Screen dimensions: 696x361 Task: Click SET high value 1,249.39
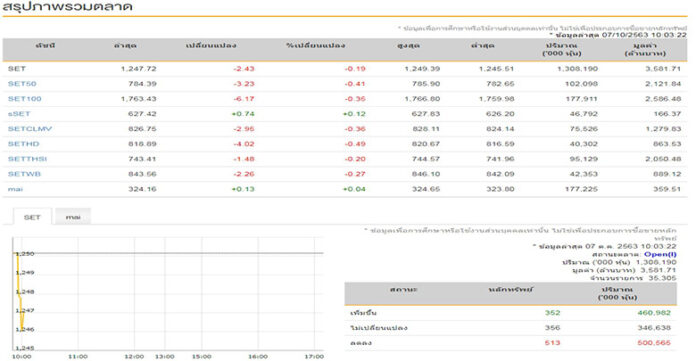422,68
